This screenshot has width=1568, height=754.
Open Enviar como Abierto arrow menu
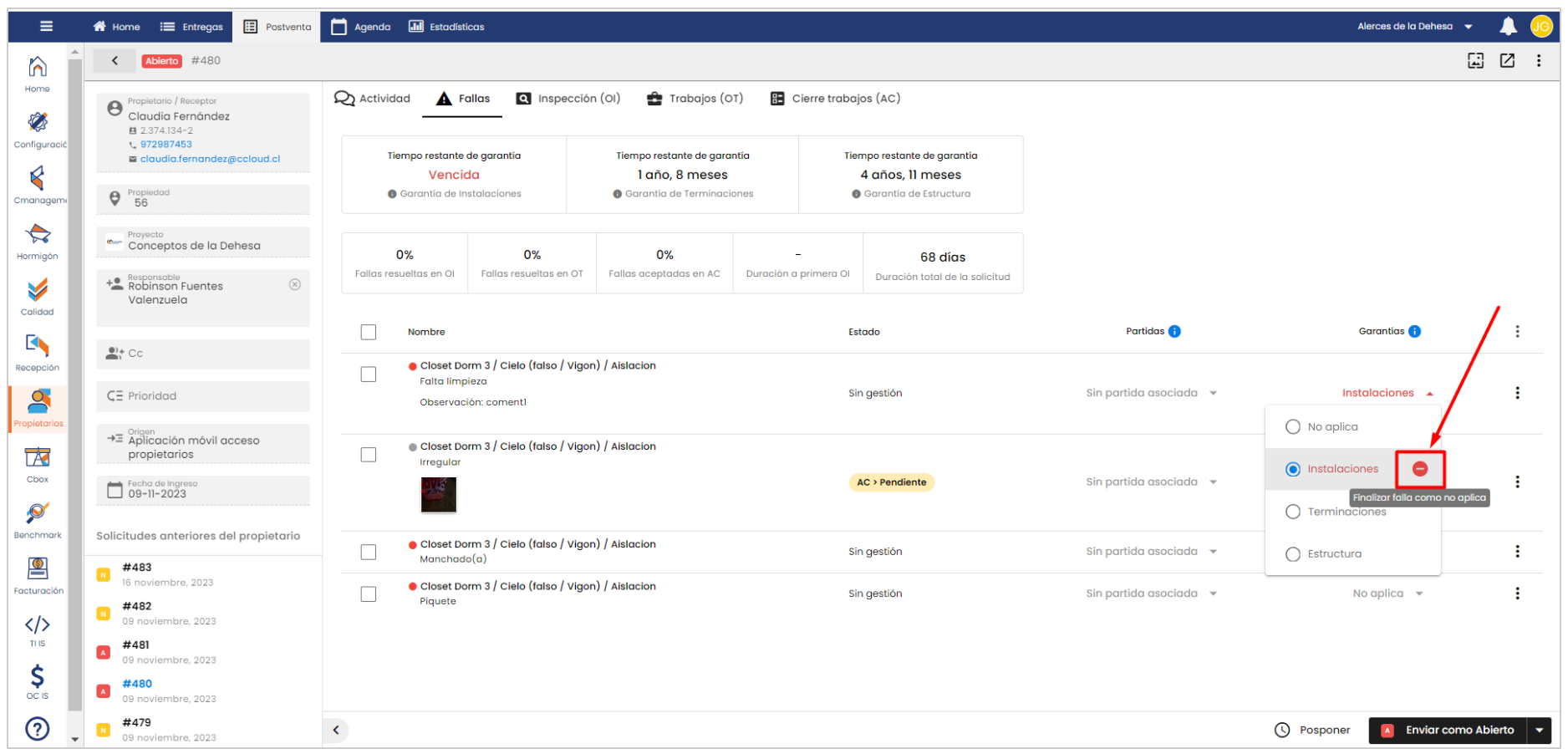[1540, 730]
